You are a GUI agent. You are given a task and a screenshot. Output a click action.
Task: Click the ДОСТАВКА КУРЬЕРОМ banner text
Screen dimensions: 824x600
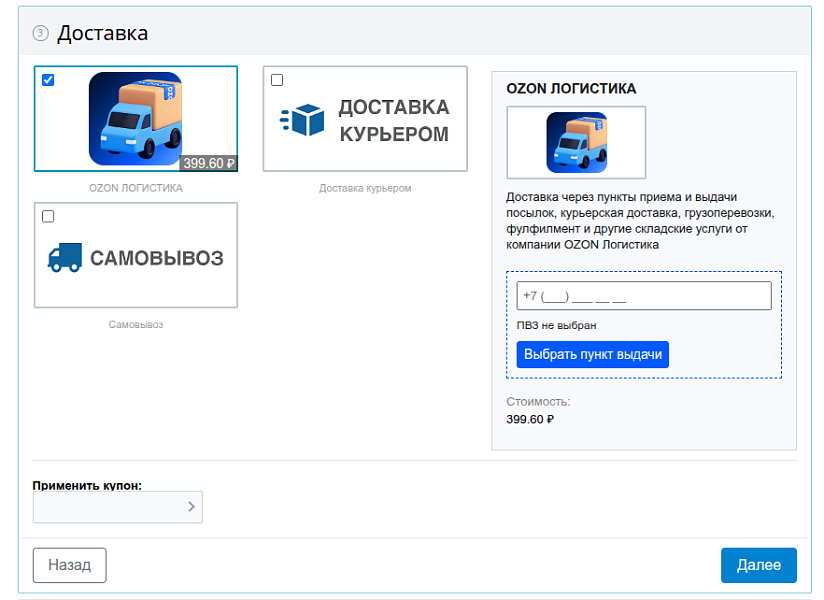[x=394, y=120]
